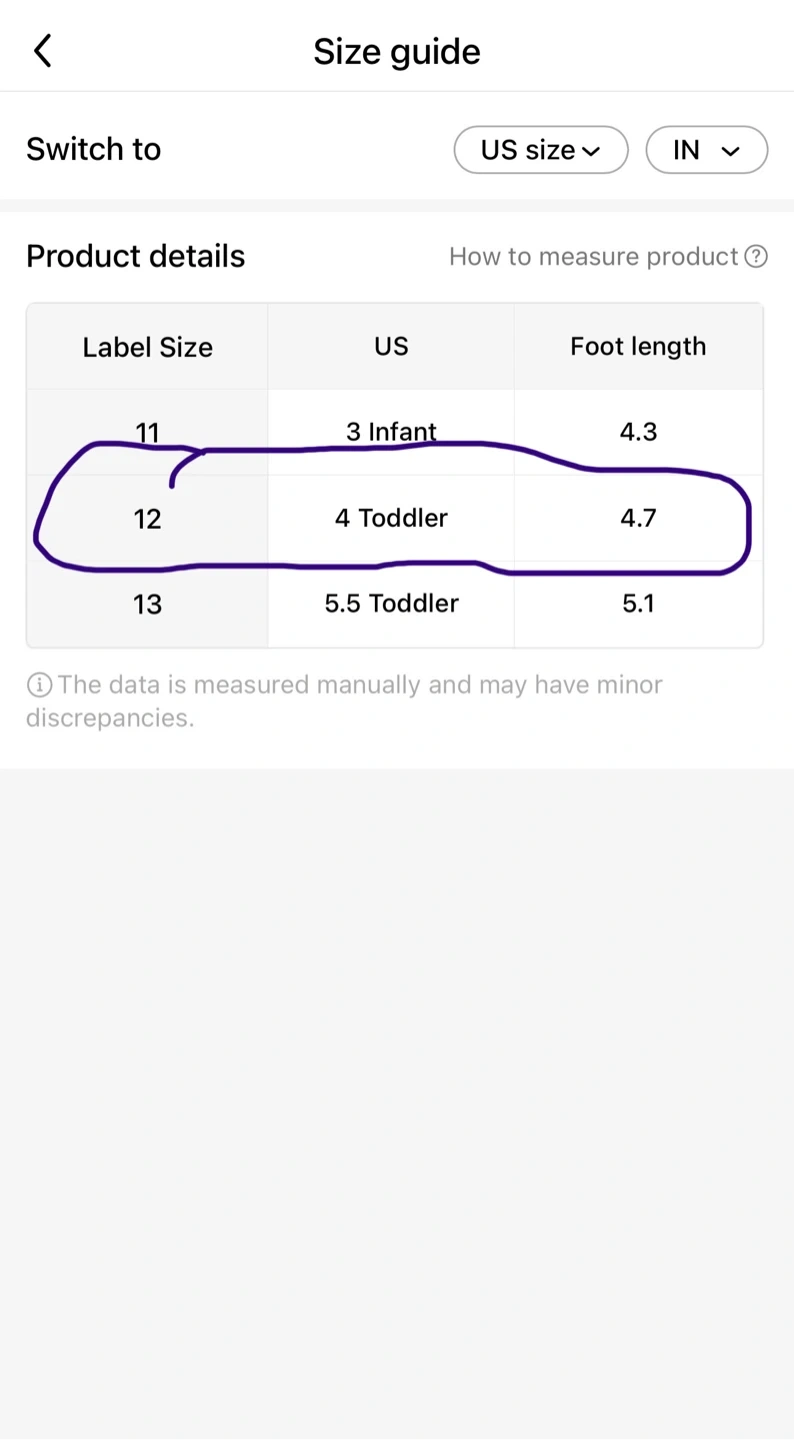
Task: Select label size 12 cell
Action: [x=147, y=518]
